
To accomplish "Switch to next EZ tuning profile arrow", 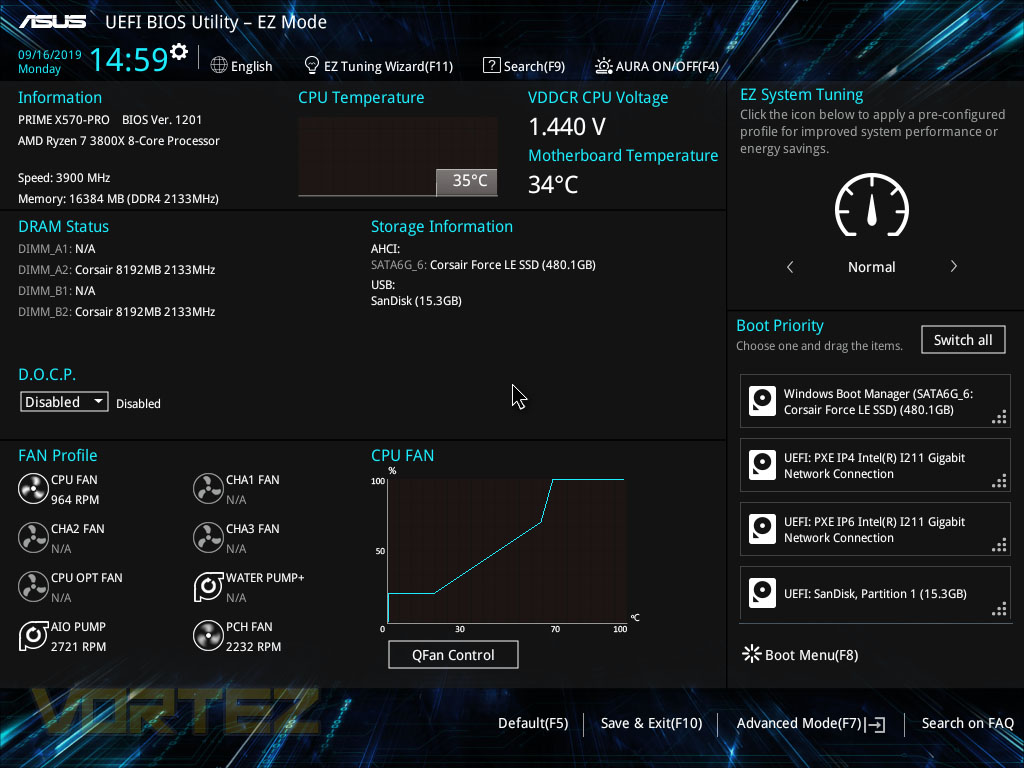I will 953,266.
